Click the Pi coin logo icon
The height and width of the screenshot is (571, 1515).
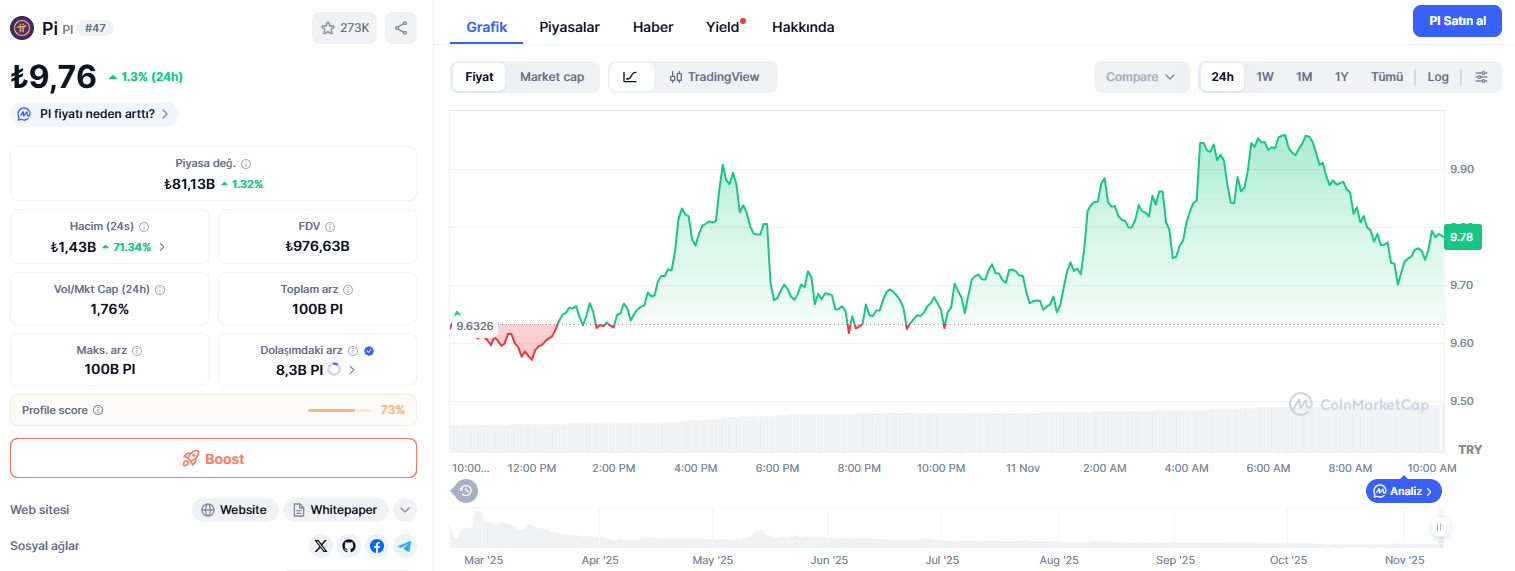tap(22, 28)
